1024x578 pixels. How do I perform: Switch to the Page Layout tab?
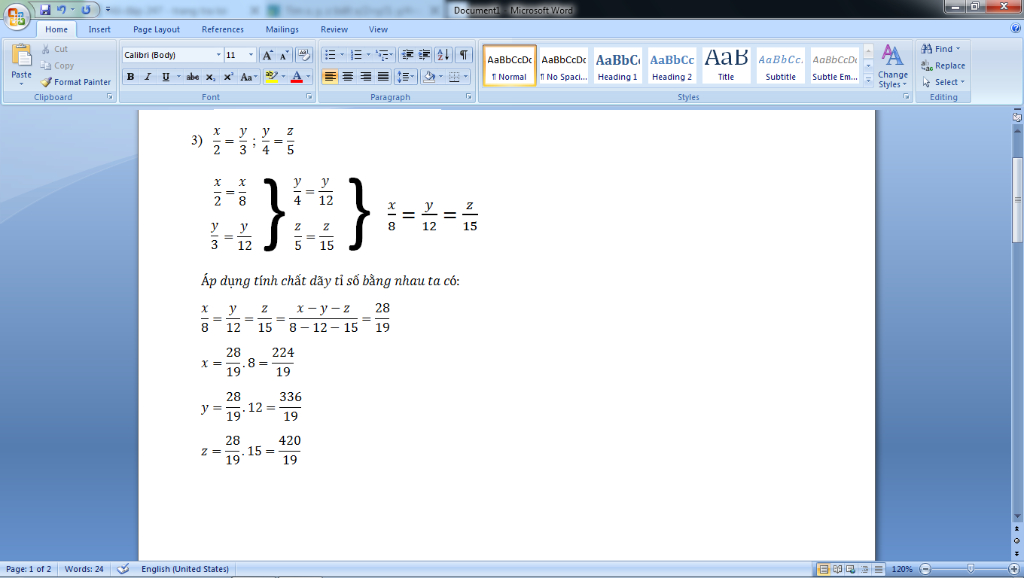[156, 29]
